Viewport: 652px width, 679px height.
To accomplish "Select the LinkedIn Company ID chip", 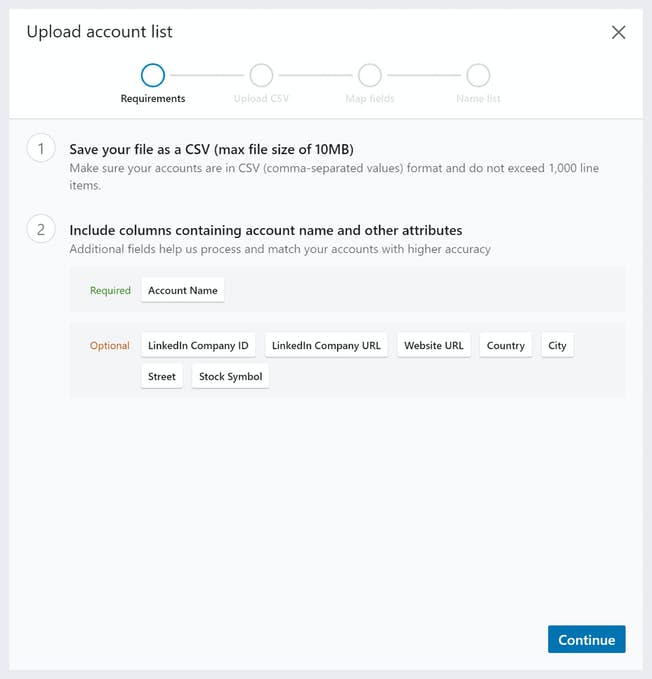I will (x=198, y=346).
